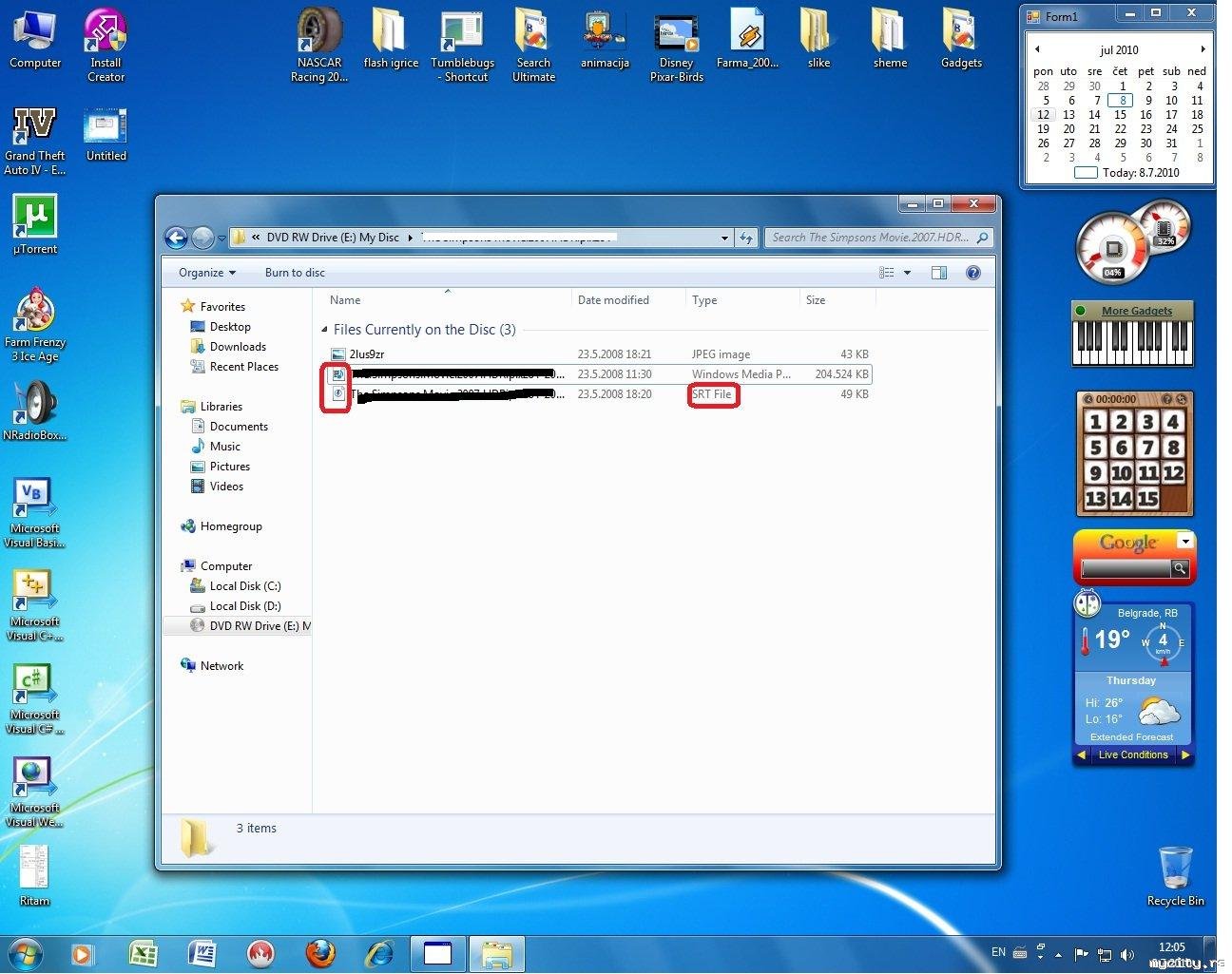The height and width of the screenshot is (974, 1232).
Task: Collapse Files Currently on the Disc group
Action: (324, 330)
